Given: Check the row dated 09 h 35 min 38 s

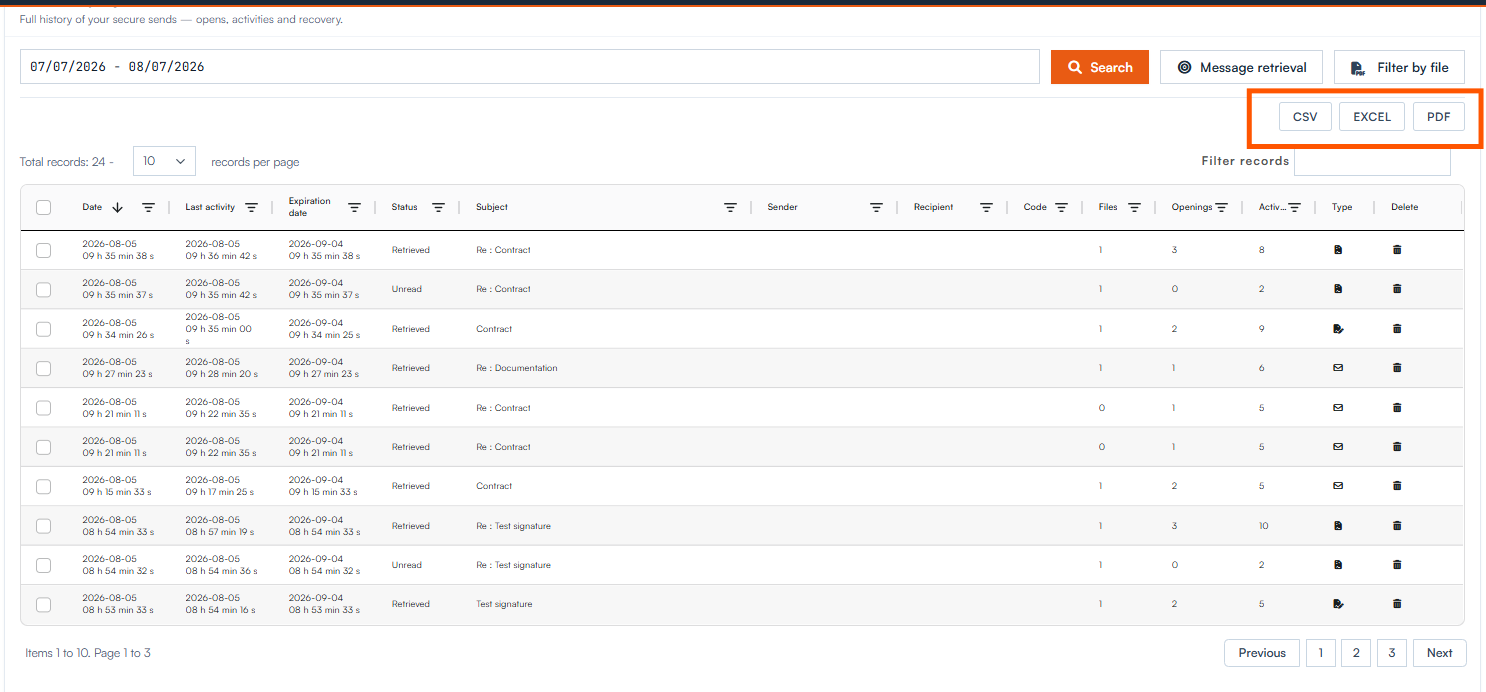Looking at the screenshot, I should click(x=43, y=250).
